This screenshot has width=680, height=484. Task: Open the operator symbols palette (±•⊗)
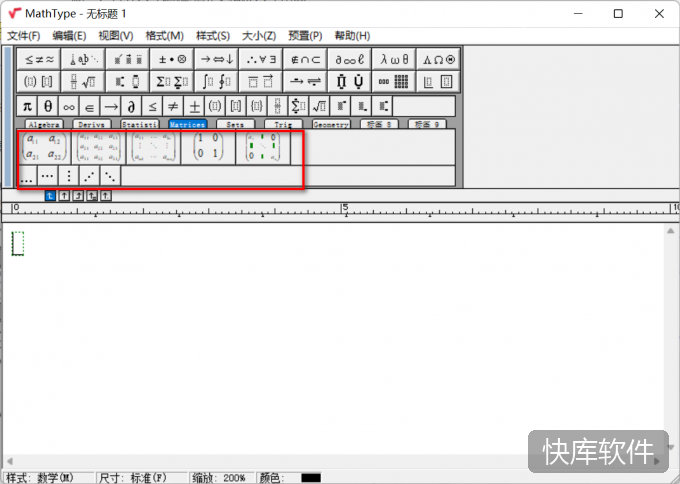tap(172, 59)
